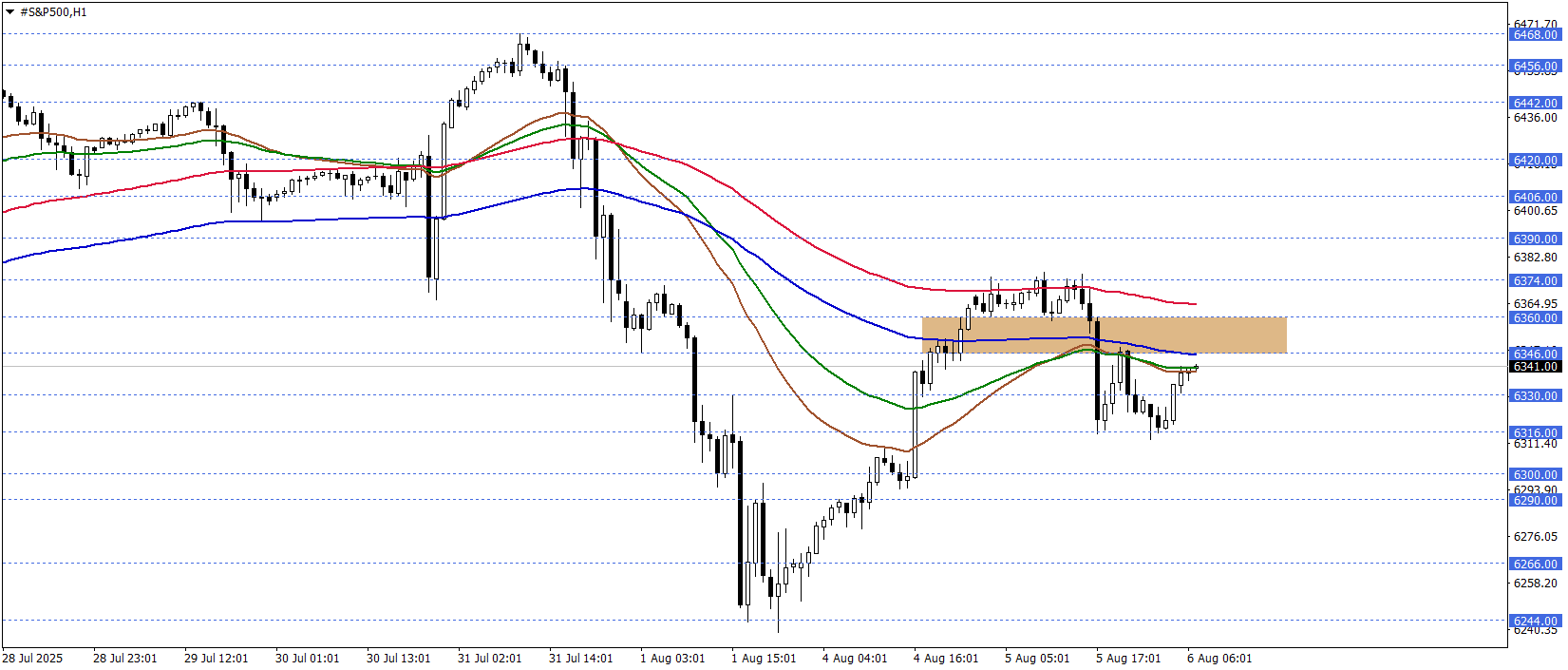Screen dimensions: 1568x670
Task: Select the 6442.00 level tag
Action: (x=1535, y=103)
